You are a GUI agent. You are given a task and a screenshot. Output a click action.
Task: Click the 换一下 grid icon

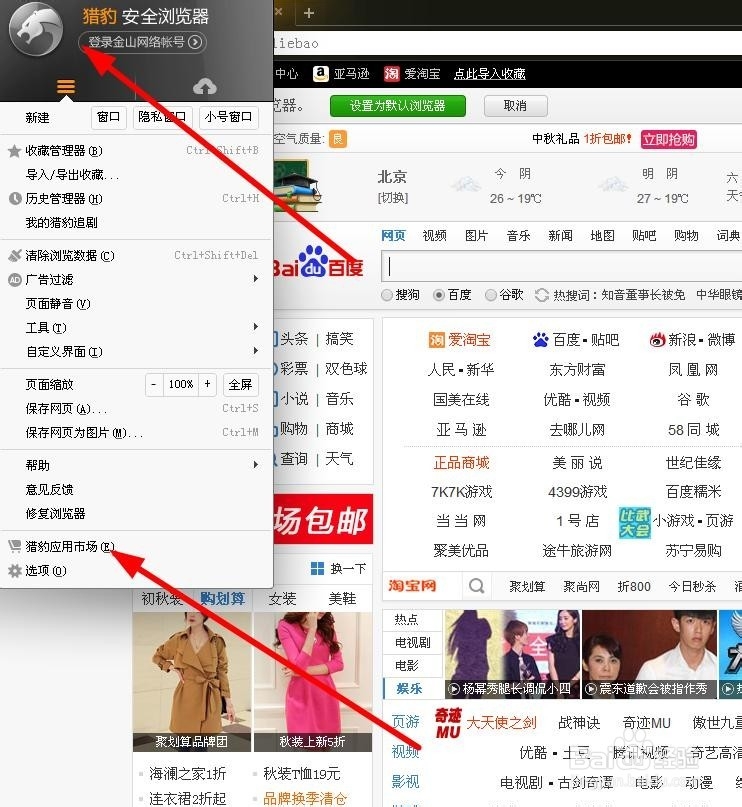(x=317, y=568)
